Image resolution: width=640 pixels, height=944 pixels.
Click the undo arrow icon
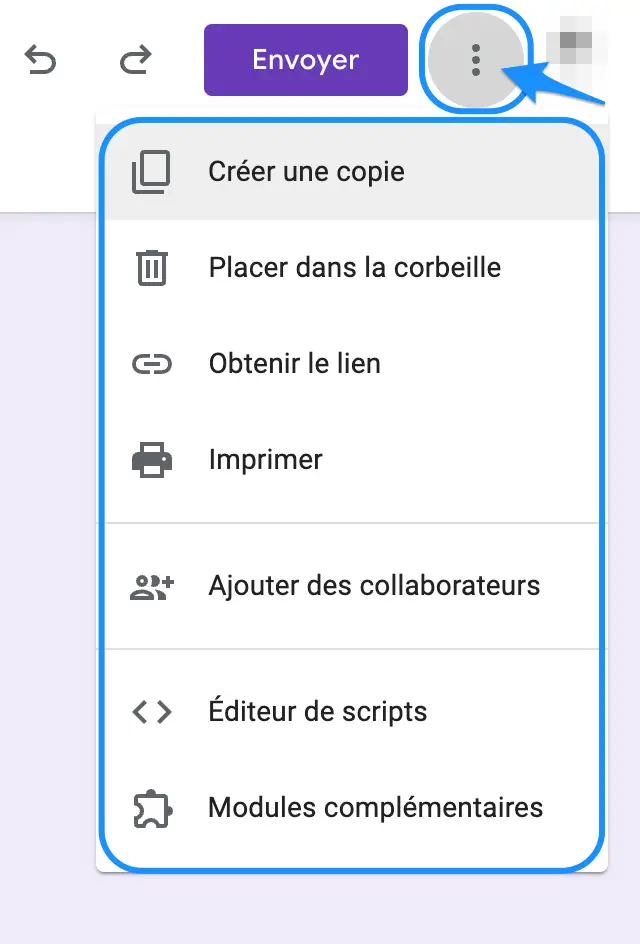click(x=40, y=60)
